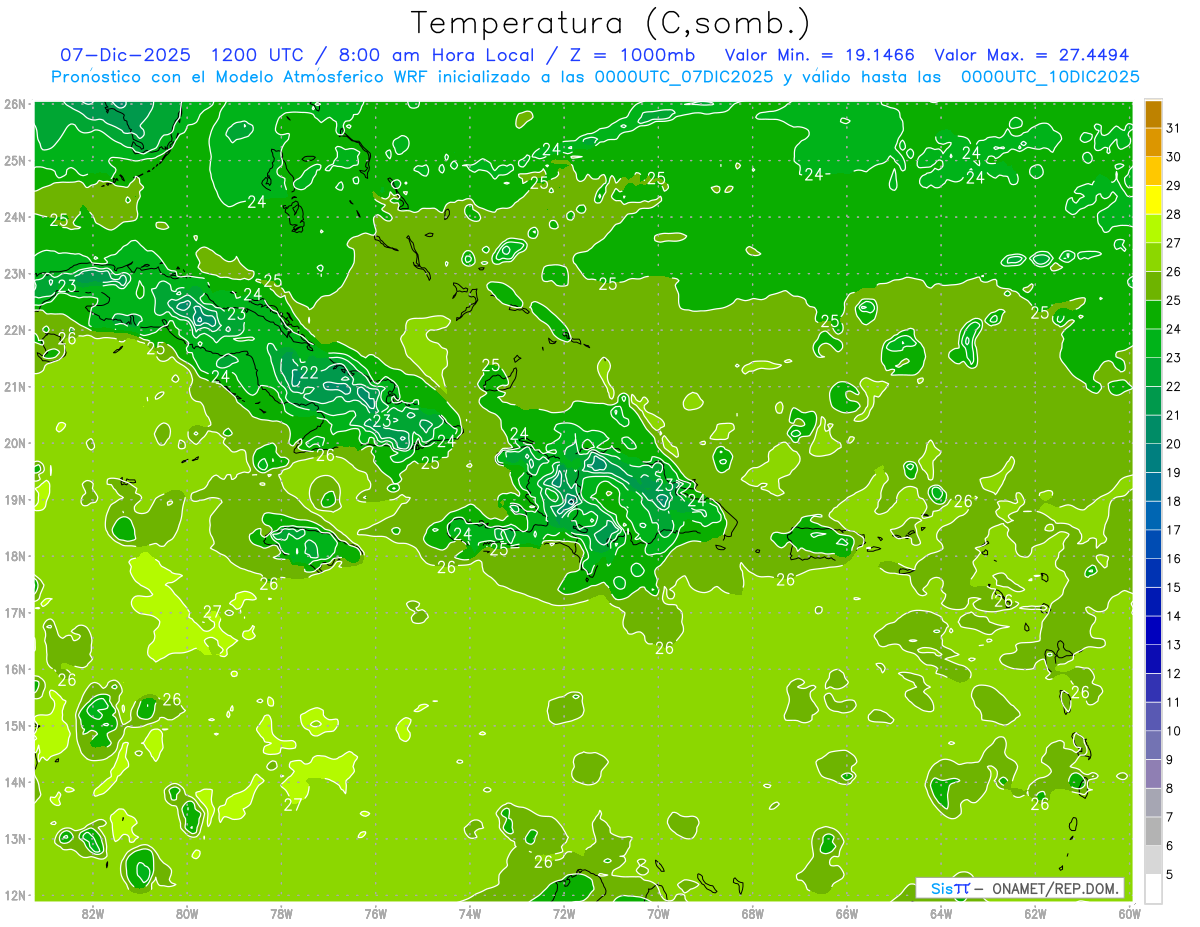Click the '64W' longitude axis label
This screenshot has height=927, width=1200.
(x=941, y=913)
